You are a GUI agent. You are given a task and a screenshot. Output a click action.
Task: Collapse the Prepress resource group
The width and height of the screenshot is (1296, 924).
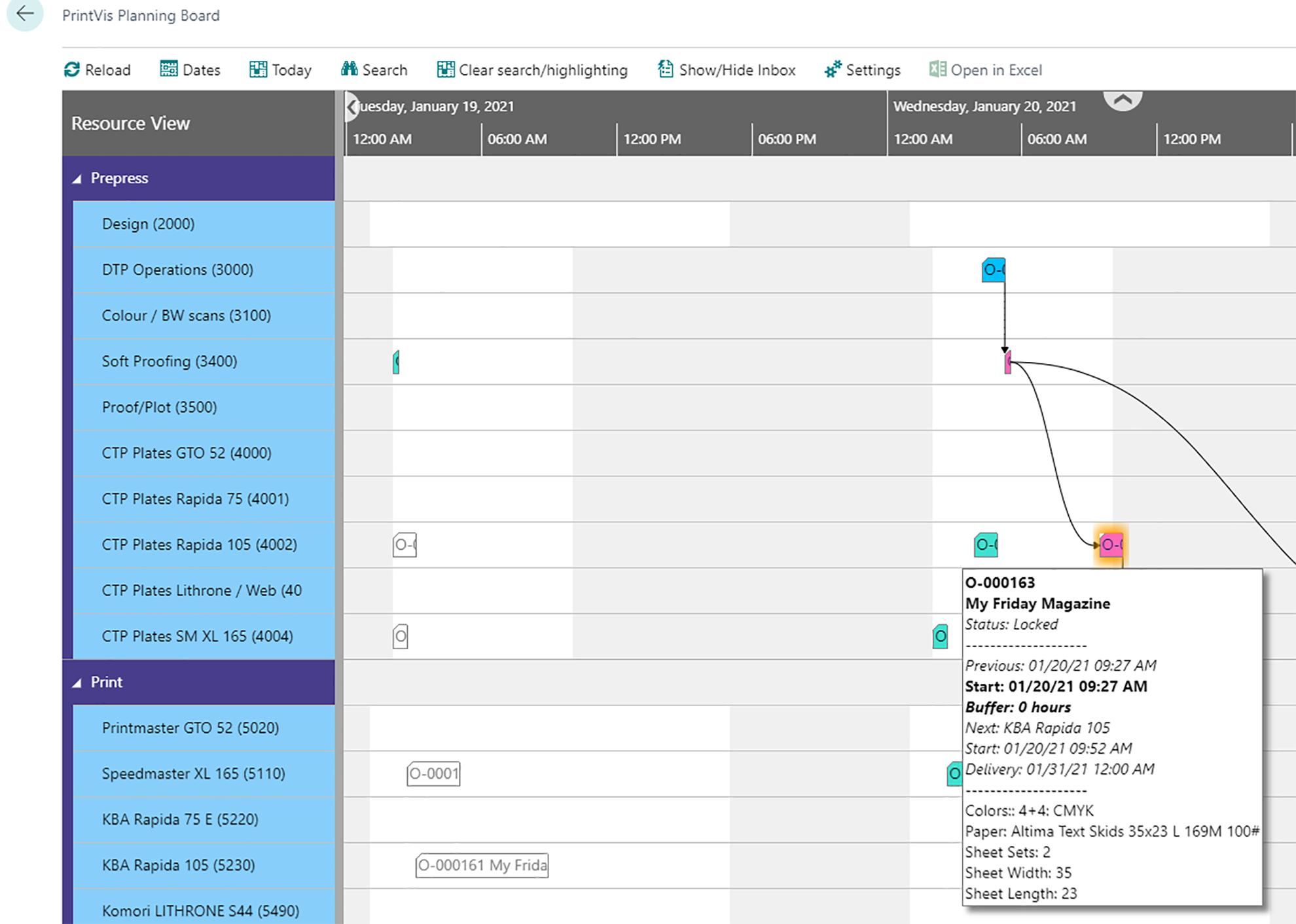(x=77, y=178)
